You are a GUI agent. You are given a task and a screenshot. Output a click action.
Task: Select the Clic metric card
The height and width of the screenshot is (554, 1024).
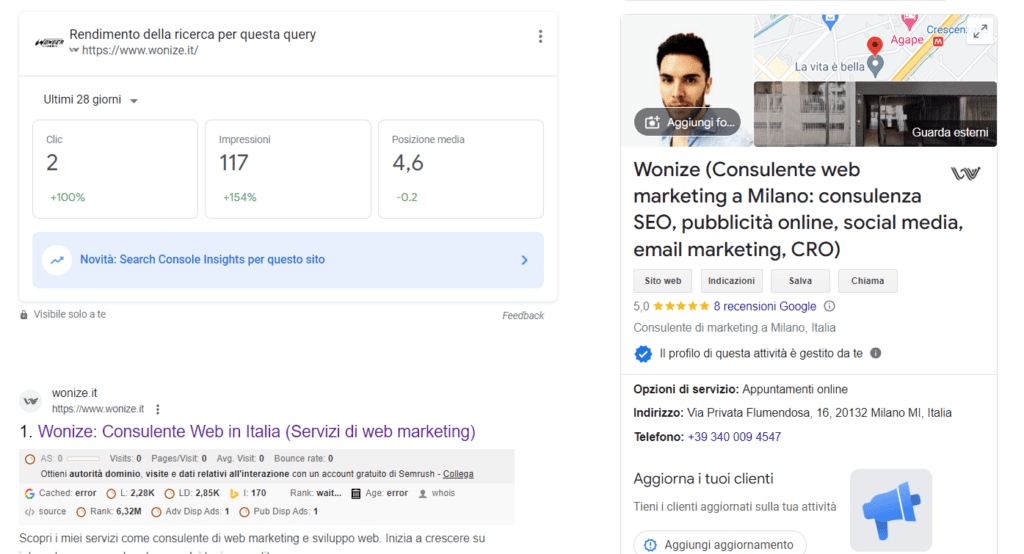[115, 169]
